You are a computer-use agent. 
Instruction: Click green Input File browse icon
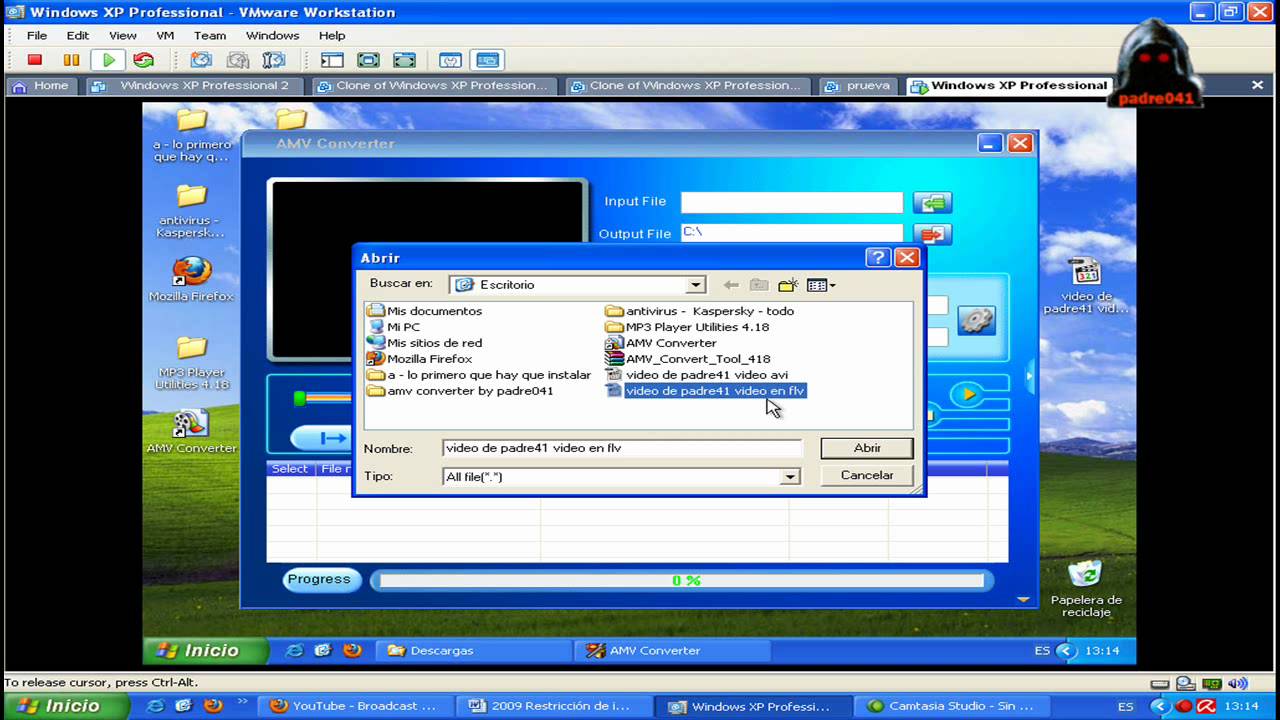tap(932, 203)
